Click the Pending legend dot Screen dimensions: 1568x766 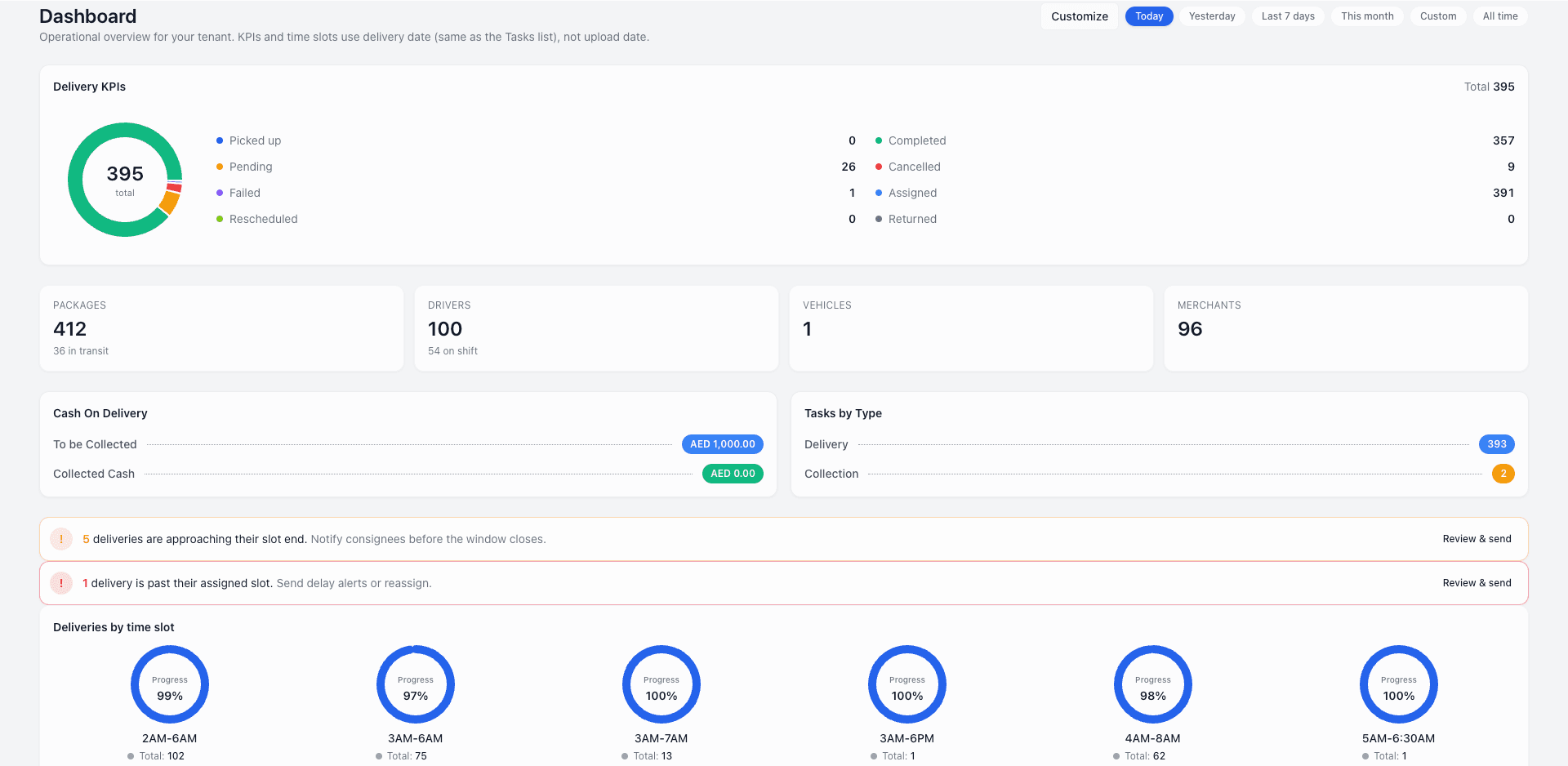(x=220, y=167)
